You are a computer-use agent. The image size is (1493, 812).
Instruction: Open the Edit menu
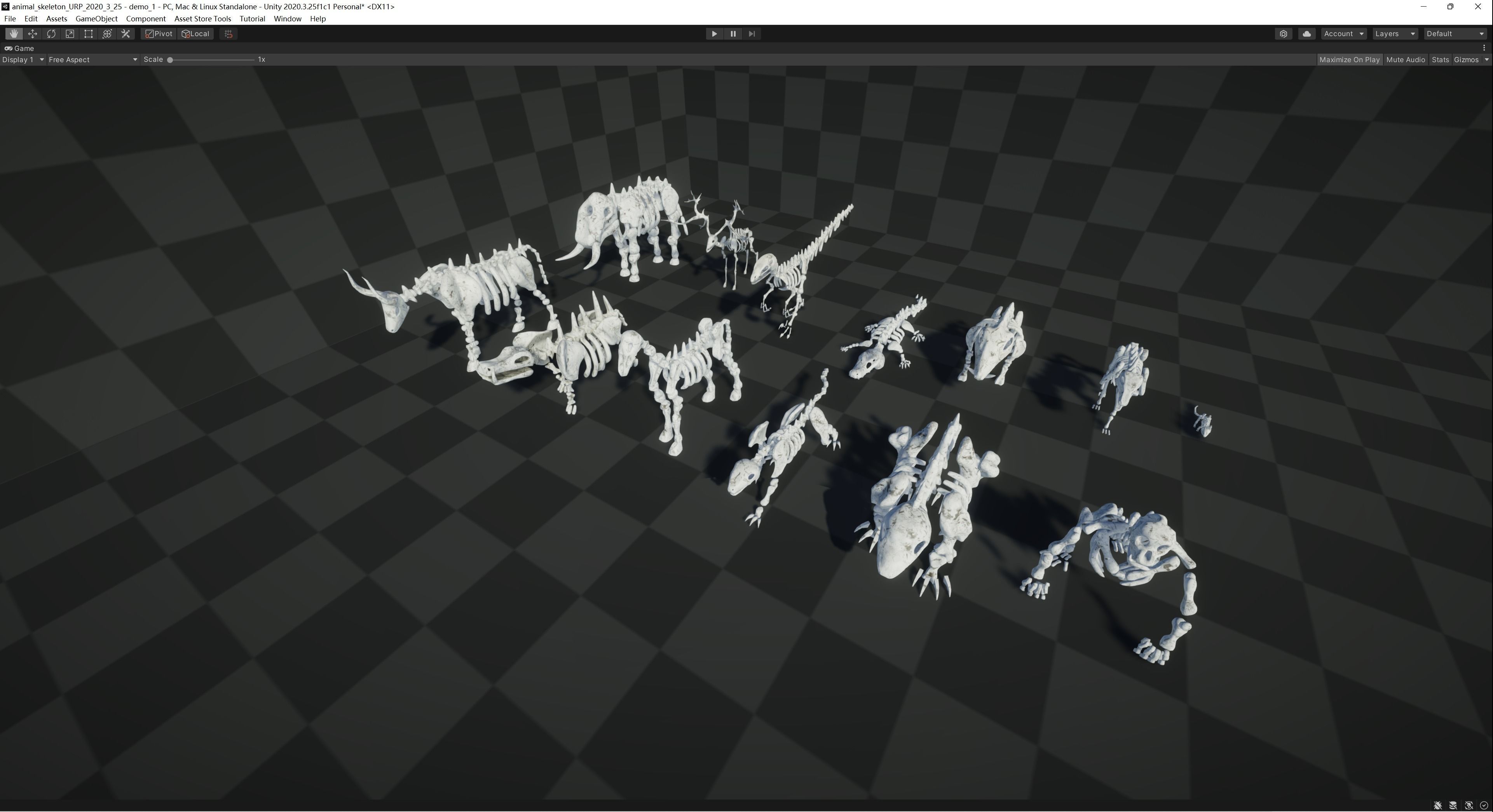[31, 19]
